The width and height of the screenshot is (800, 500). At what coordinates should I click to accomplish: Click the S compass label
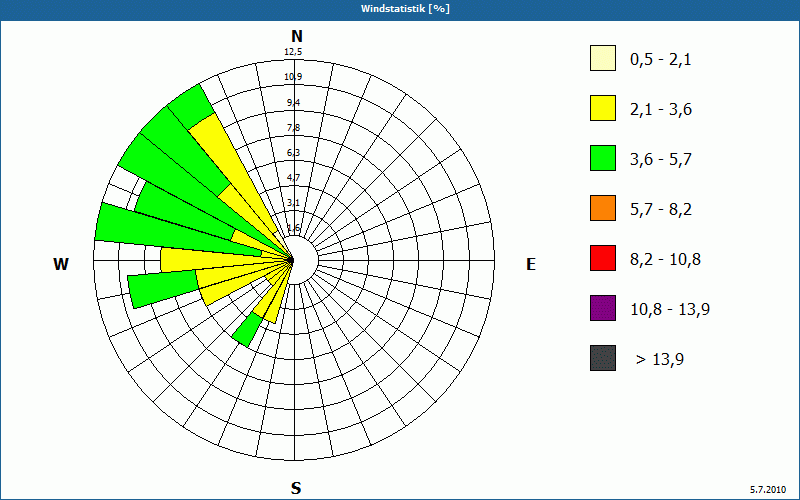296,488
